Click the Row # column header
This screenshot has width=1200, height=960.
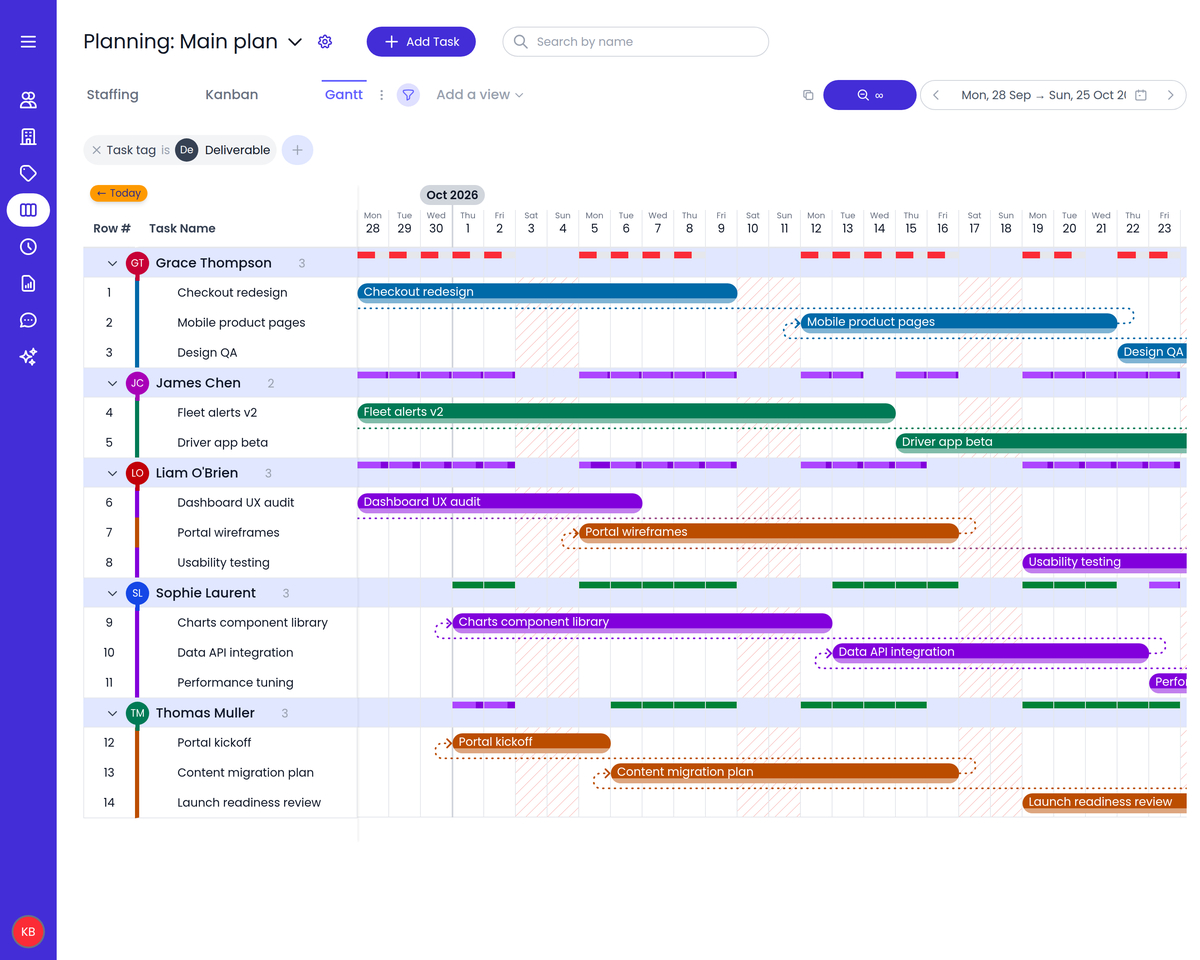112,228
